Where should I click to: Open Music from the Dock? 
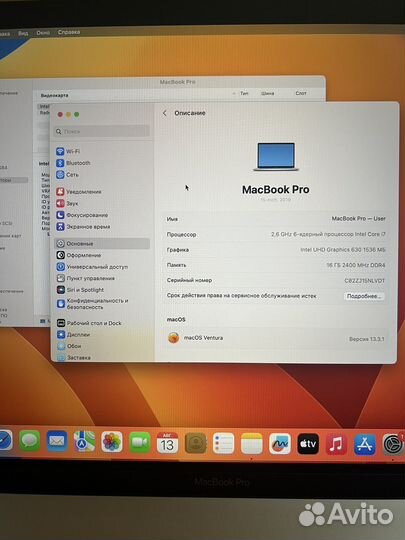[x=336, y=445]
